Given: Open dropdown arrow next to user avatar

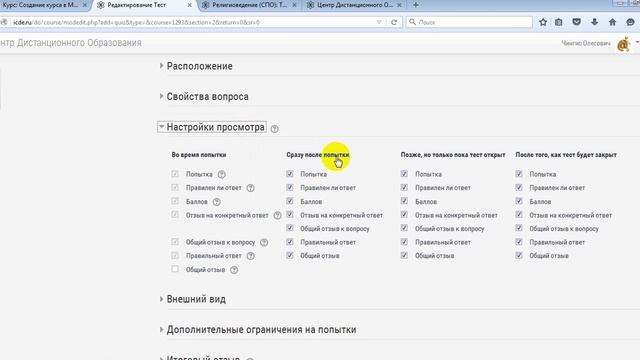Looking at the screenshot, I should (x=637, y=42).
